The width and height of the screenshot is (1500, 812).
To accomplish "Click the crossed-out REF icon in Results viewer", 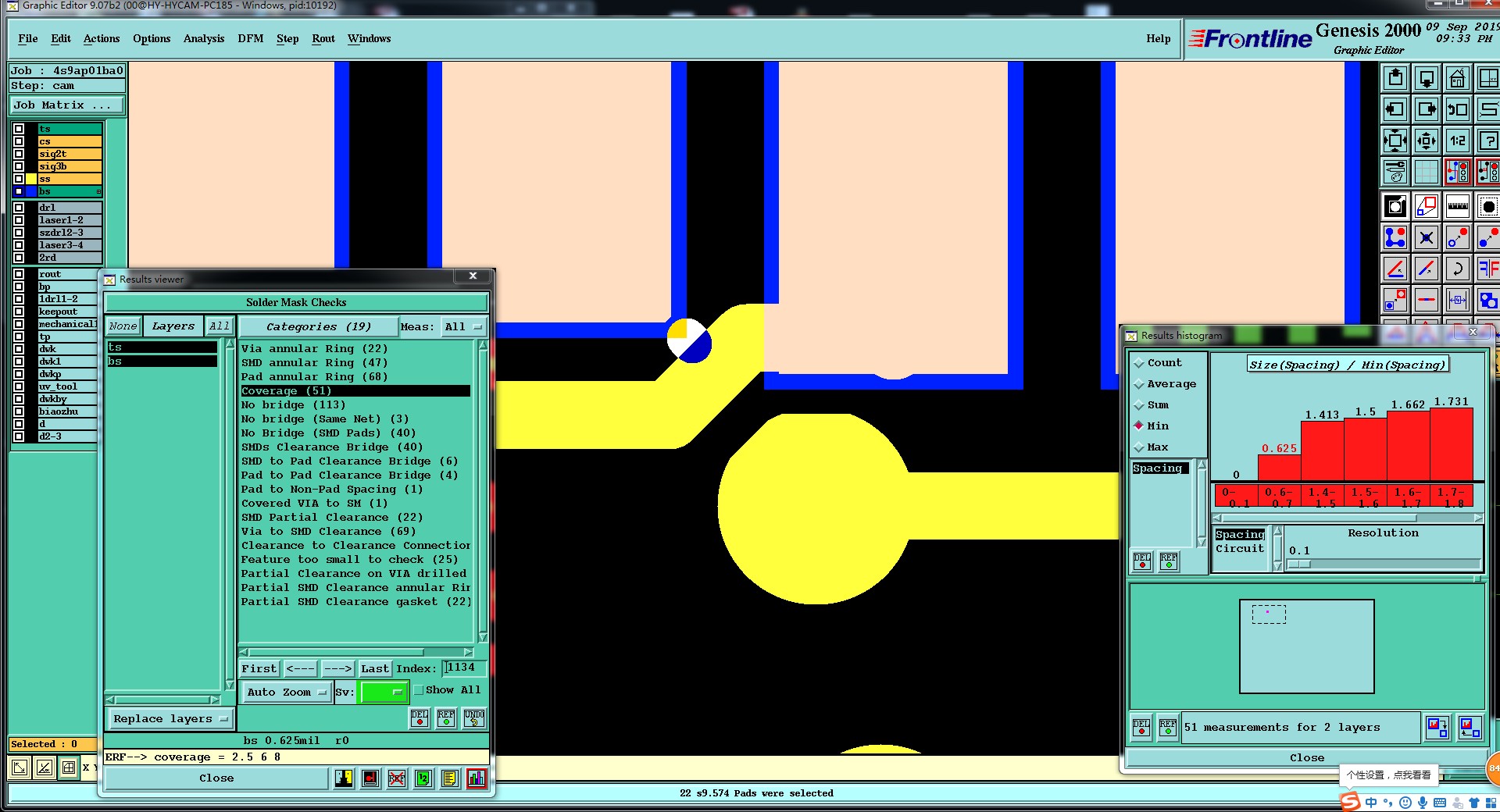I will point(397,778).
